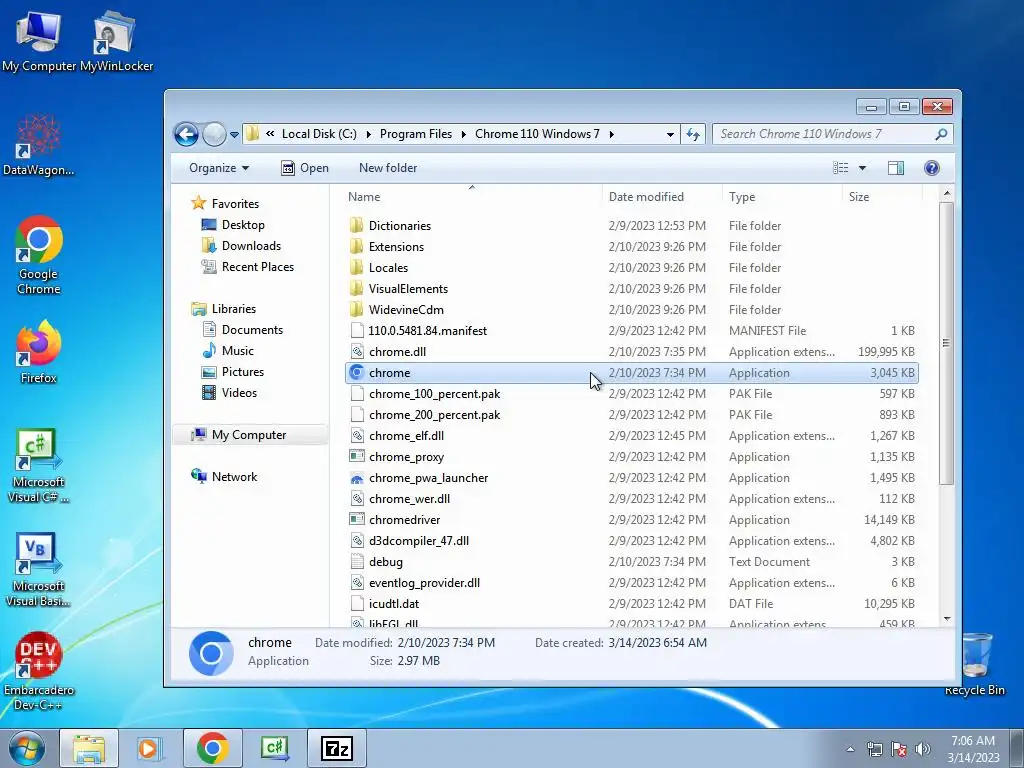Select Embarcadero Dev-C++ desktop shortcut
The height and width of the screenshot is (768, 1024).
39,671
